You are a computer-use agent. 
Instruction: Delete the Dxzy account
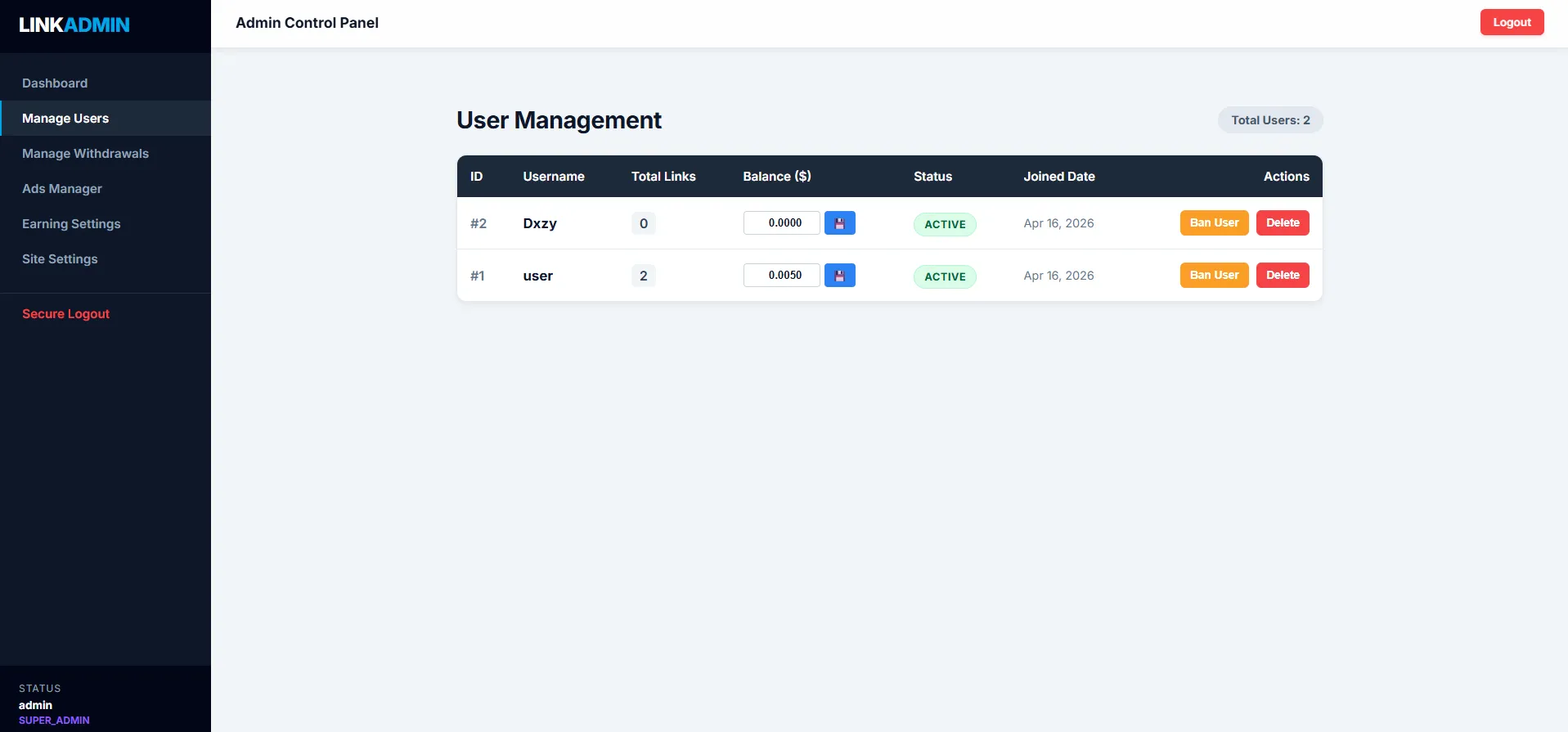[1282, 223]
